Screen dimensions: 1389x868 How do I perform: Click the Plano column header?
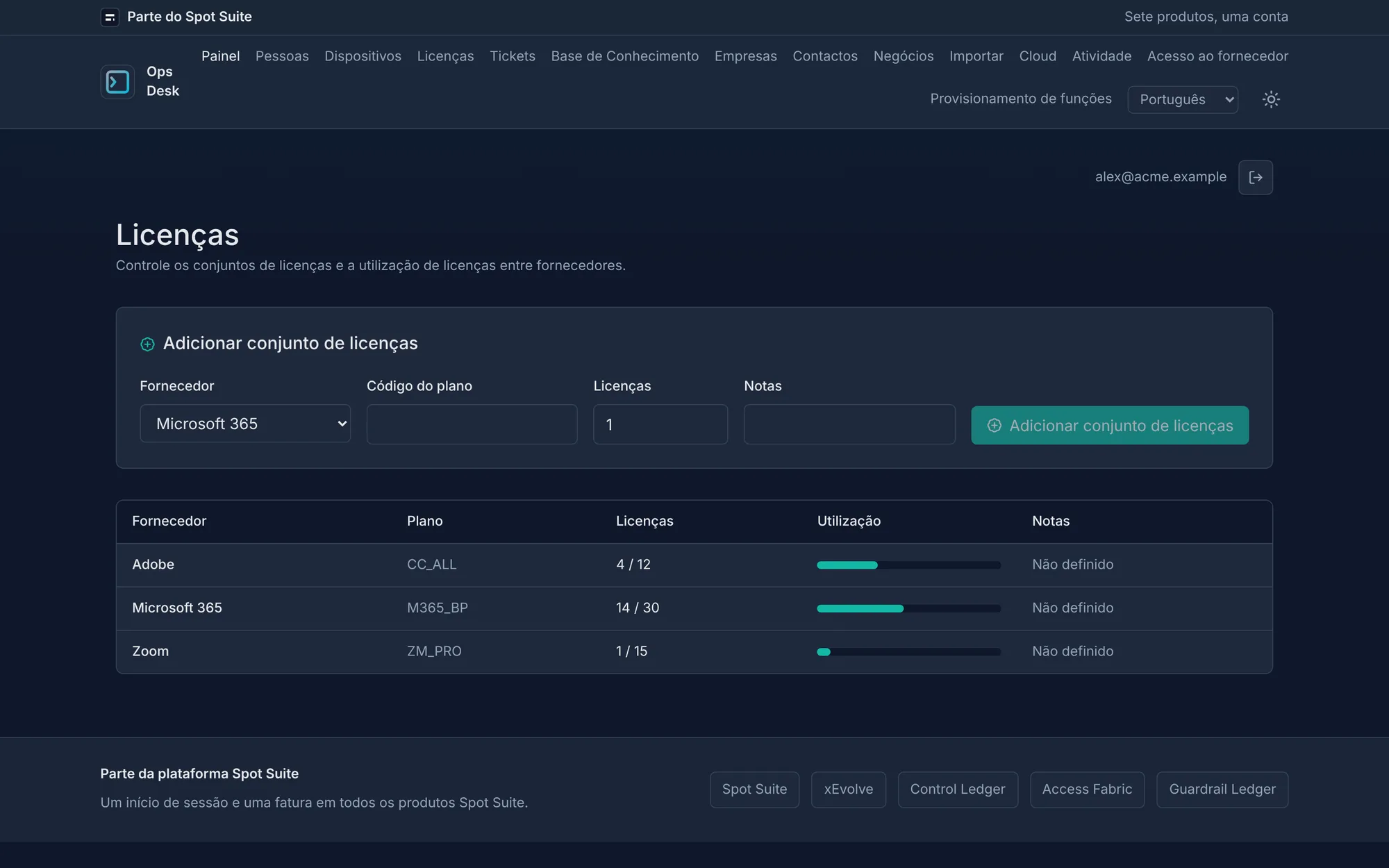[x=425, y=521]
